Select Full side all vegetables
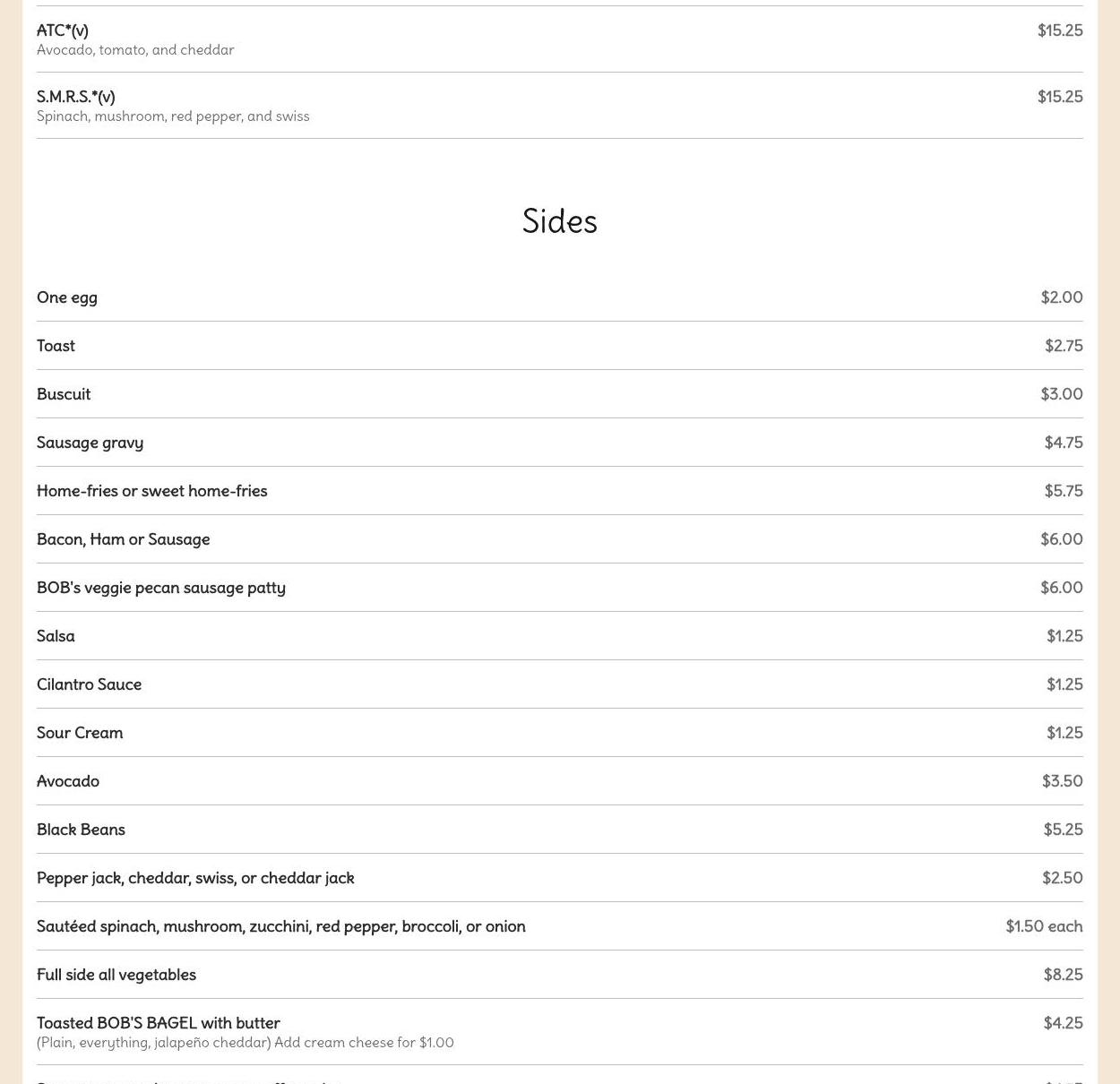This screenshot has height=1084, width=1120. point(116,975)
